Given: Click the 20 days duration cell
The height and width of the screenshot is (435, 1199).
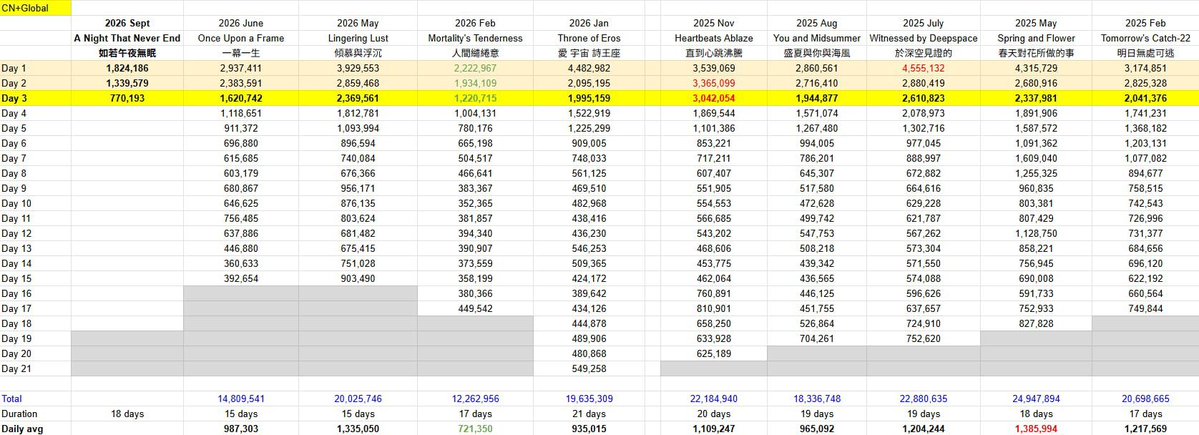Looking at the screenshot, I should [714, 414].
